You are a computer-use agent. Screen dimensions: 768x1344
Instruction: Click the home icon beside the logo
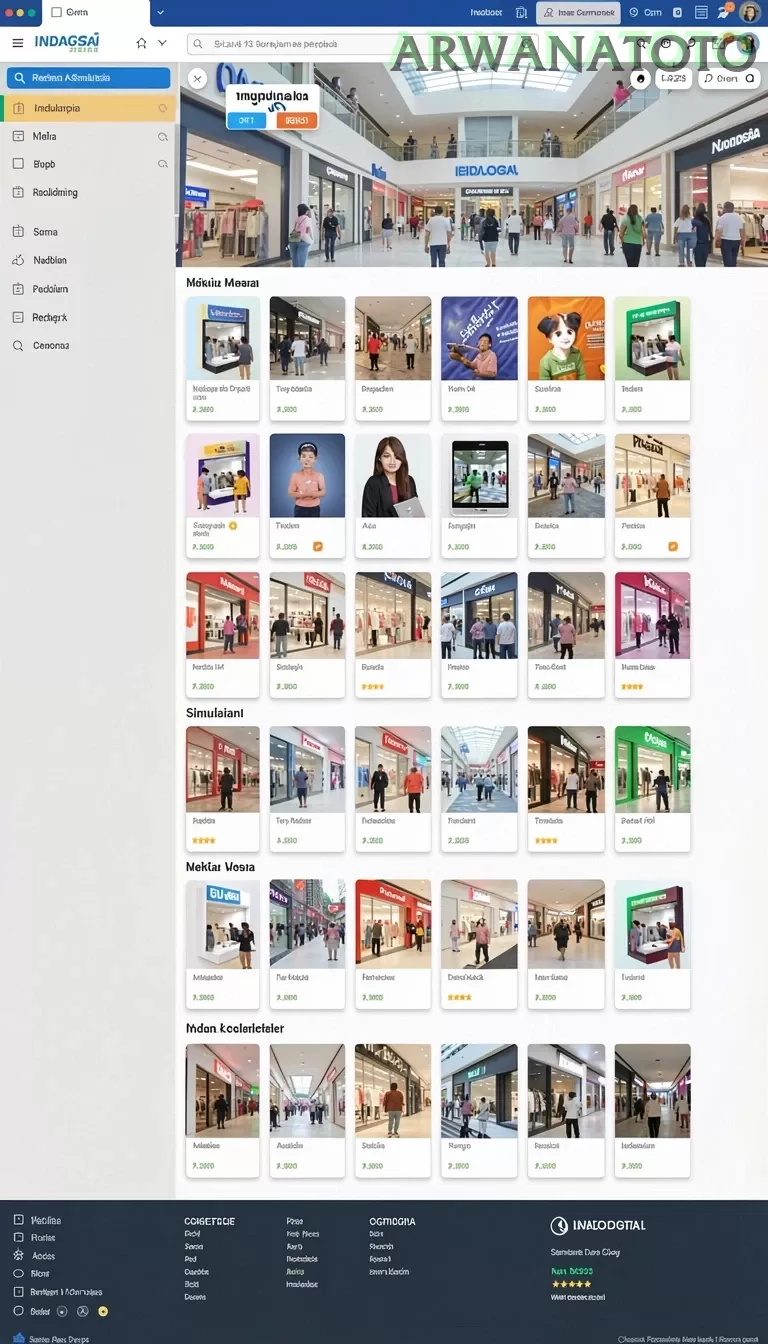tap(141, 43)
